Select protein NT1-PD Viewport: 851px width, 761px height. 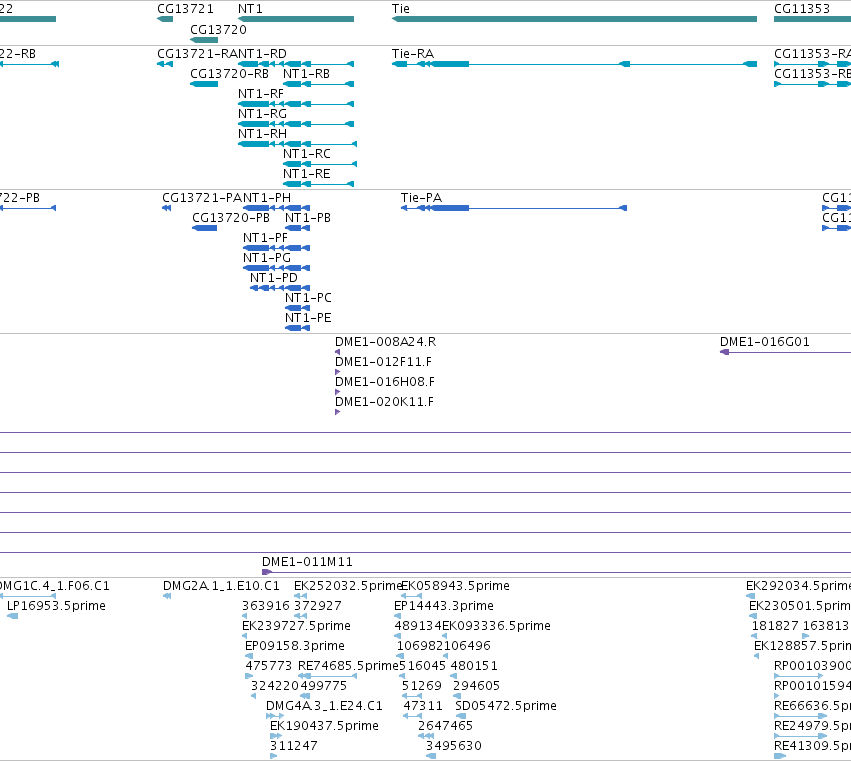[x=280, y=288]
